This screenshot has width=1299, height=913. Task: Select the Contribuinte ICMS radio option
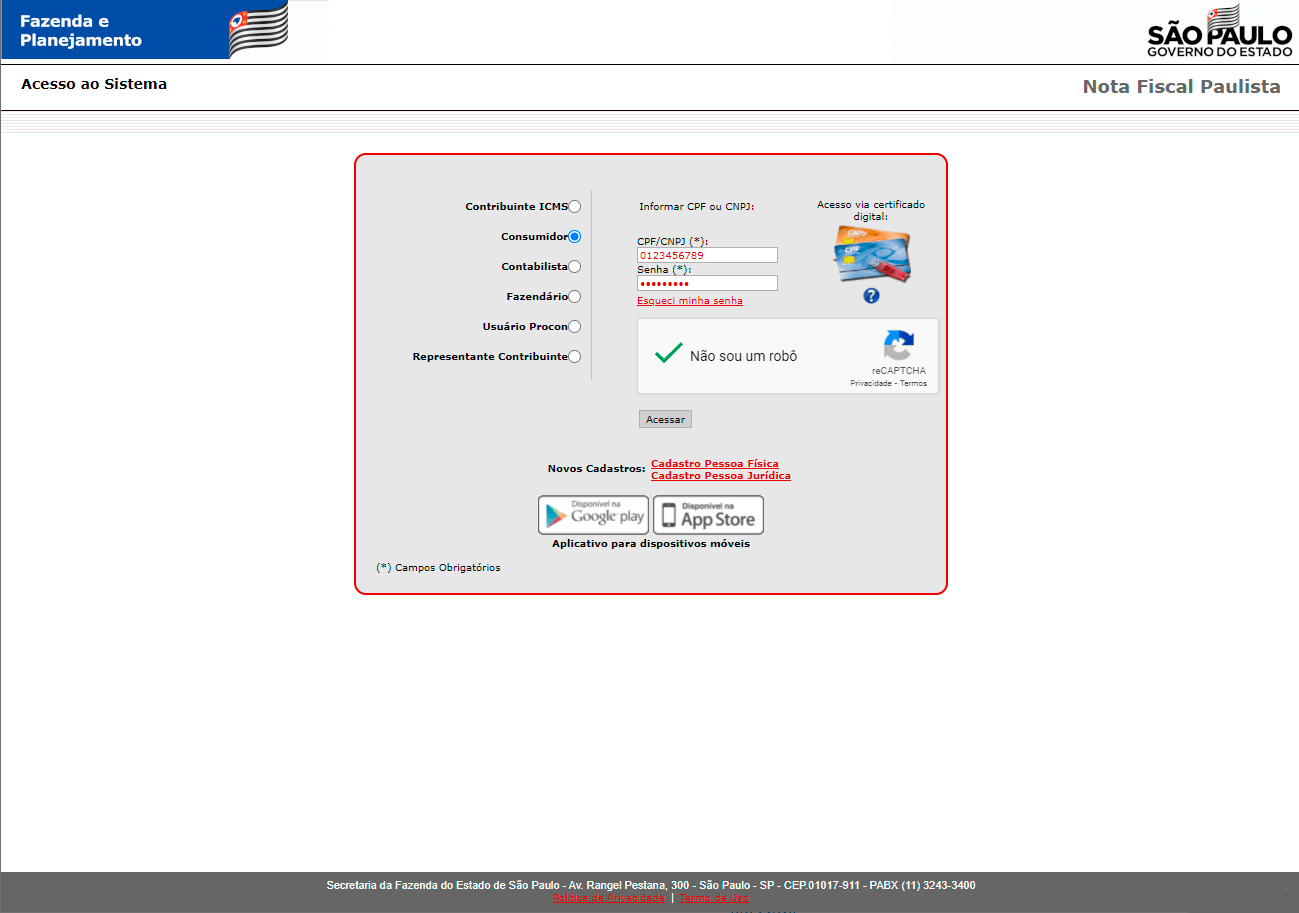point(574,207)
